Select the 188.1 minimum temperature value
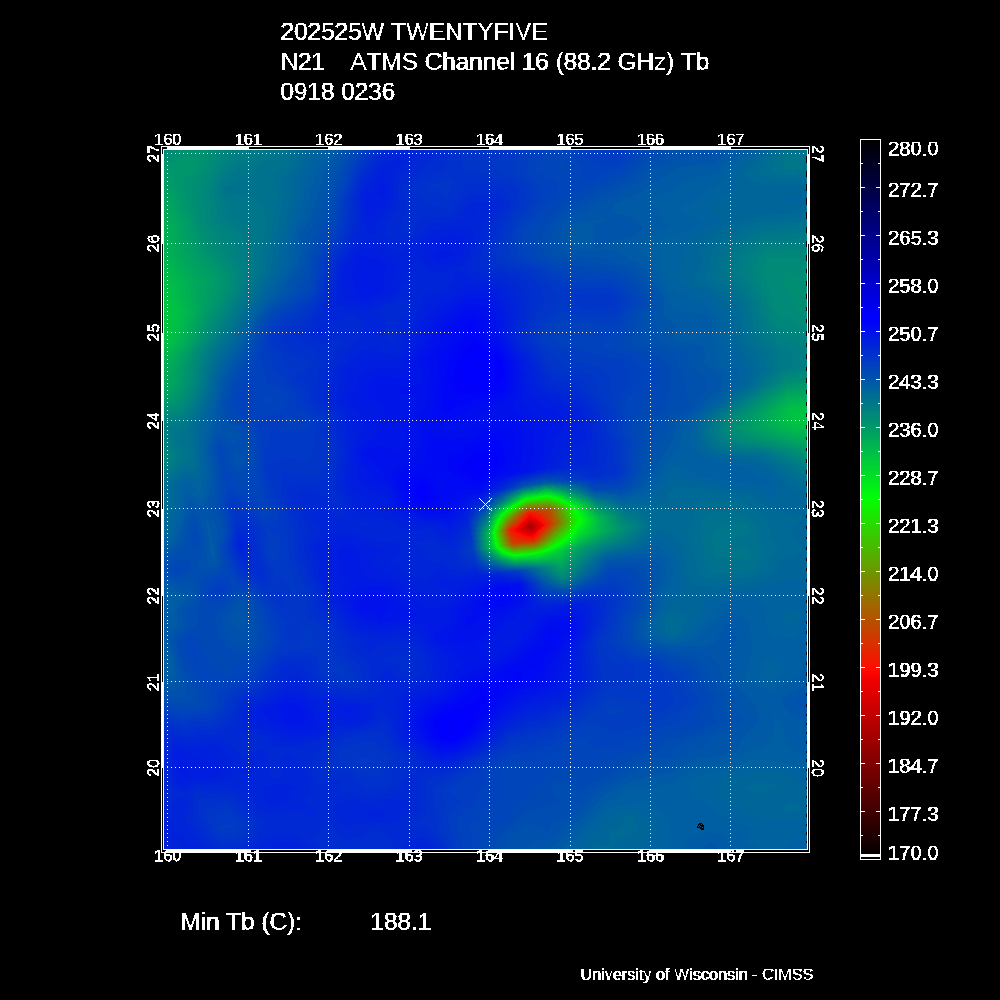The width and height of the screenshot is (1000, 1000). point(400,922)
